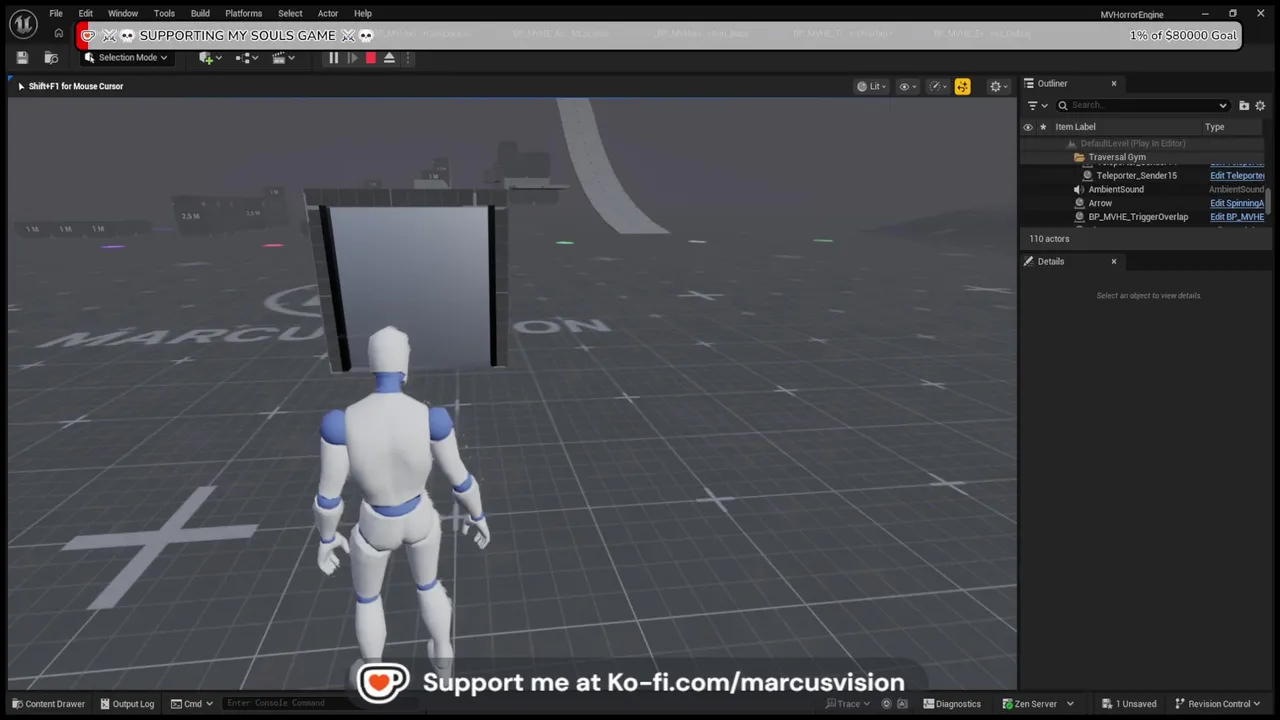
Task: Open the Output Log
Action: [126, 704]
